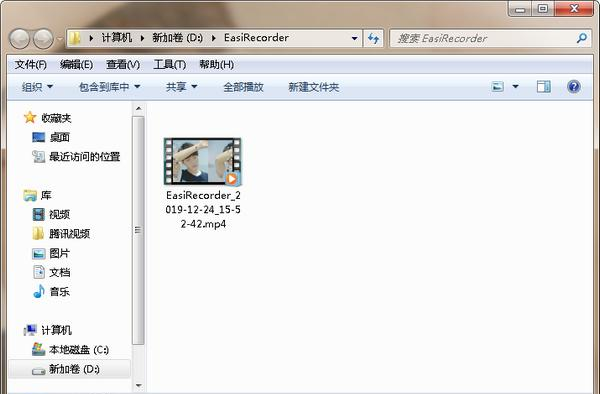The image size is (600, 394).
Task: Select 新加卷 (D:) in the address path
Action: tap(178, 38)
